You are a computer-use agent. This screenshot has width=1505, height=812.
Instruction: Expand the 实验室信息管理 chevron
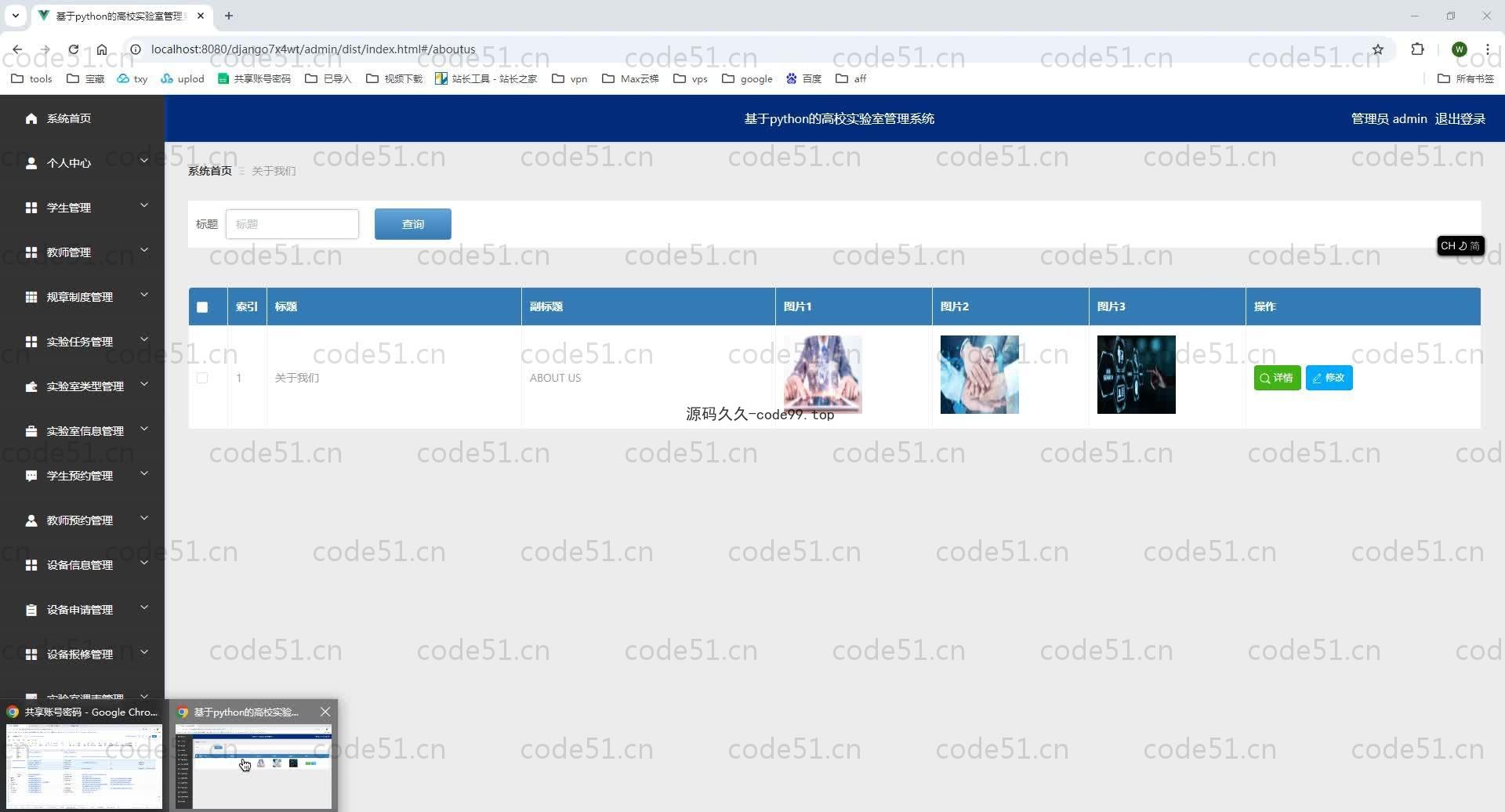click(x=144, y=430)
